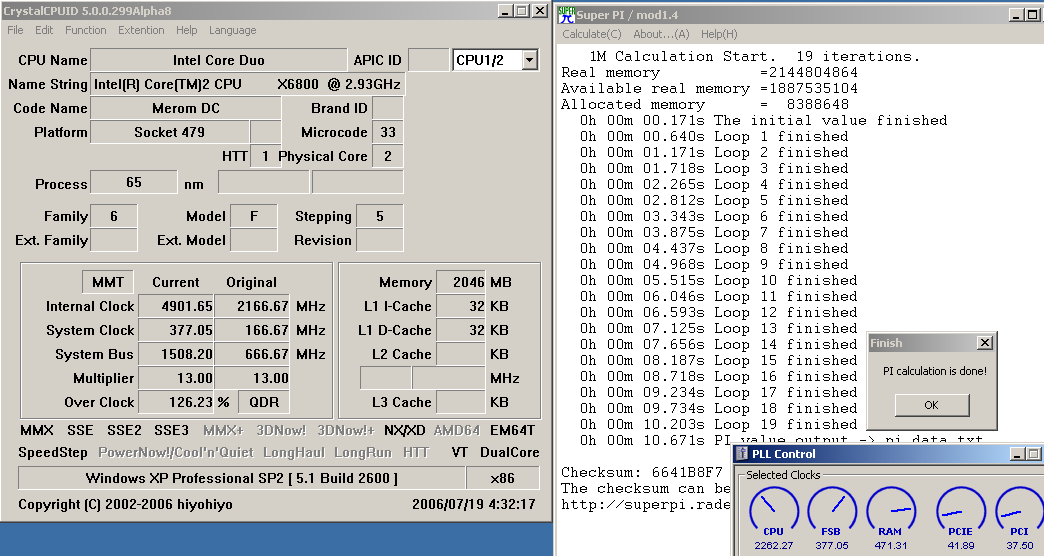
Task: Click the date stamp 2006/07/19 4:32:17
Action: [x=473, y=504]
